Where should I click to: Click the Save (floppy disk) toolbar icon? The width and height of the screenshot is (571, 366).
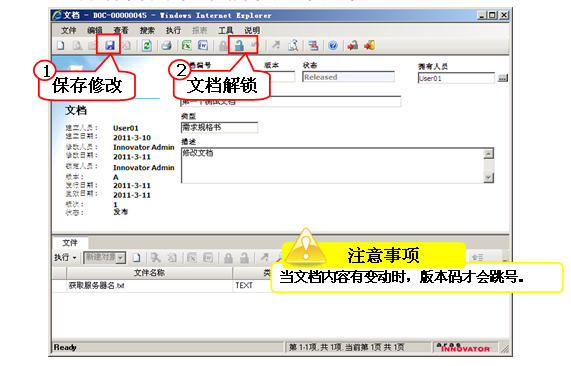click(x=110, y=46)
